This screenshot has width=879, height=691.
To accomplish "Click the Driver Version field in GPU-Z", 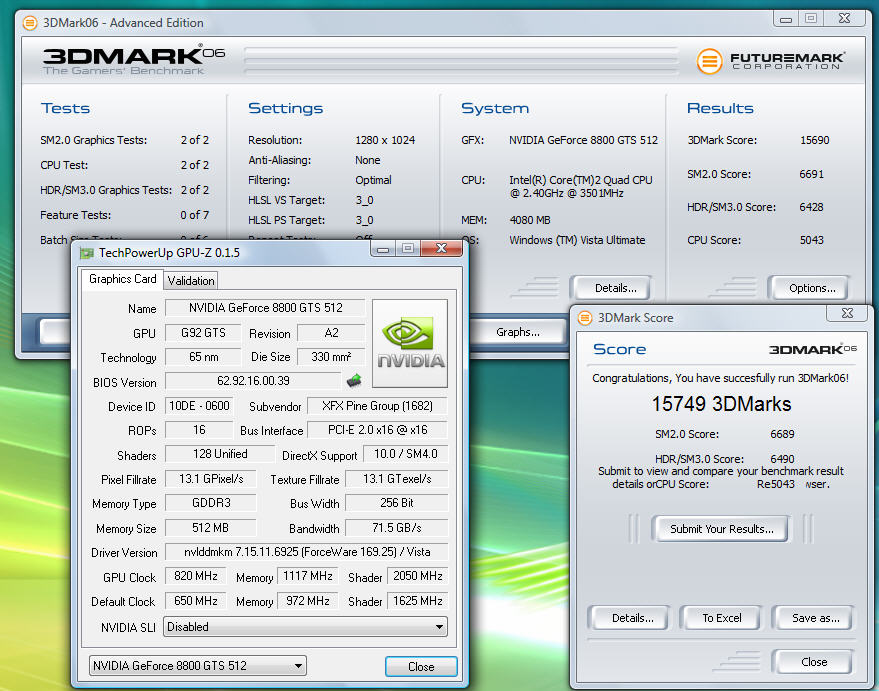I will (x=307, y=552).
